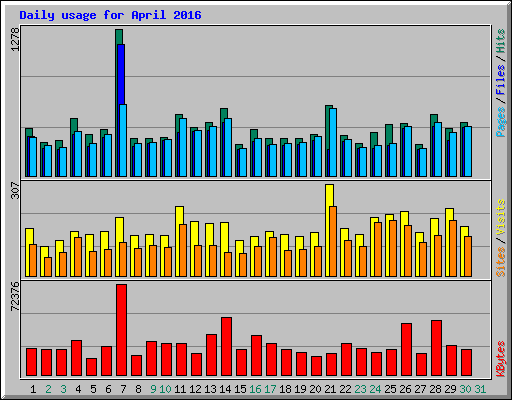The height and width of the screenshot is (400, 512).
Task: Select green day label 30 on the x-axis
Action: [465, 389]
